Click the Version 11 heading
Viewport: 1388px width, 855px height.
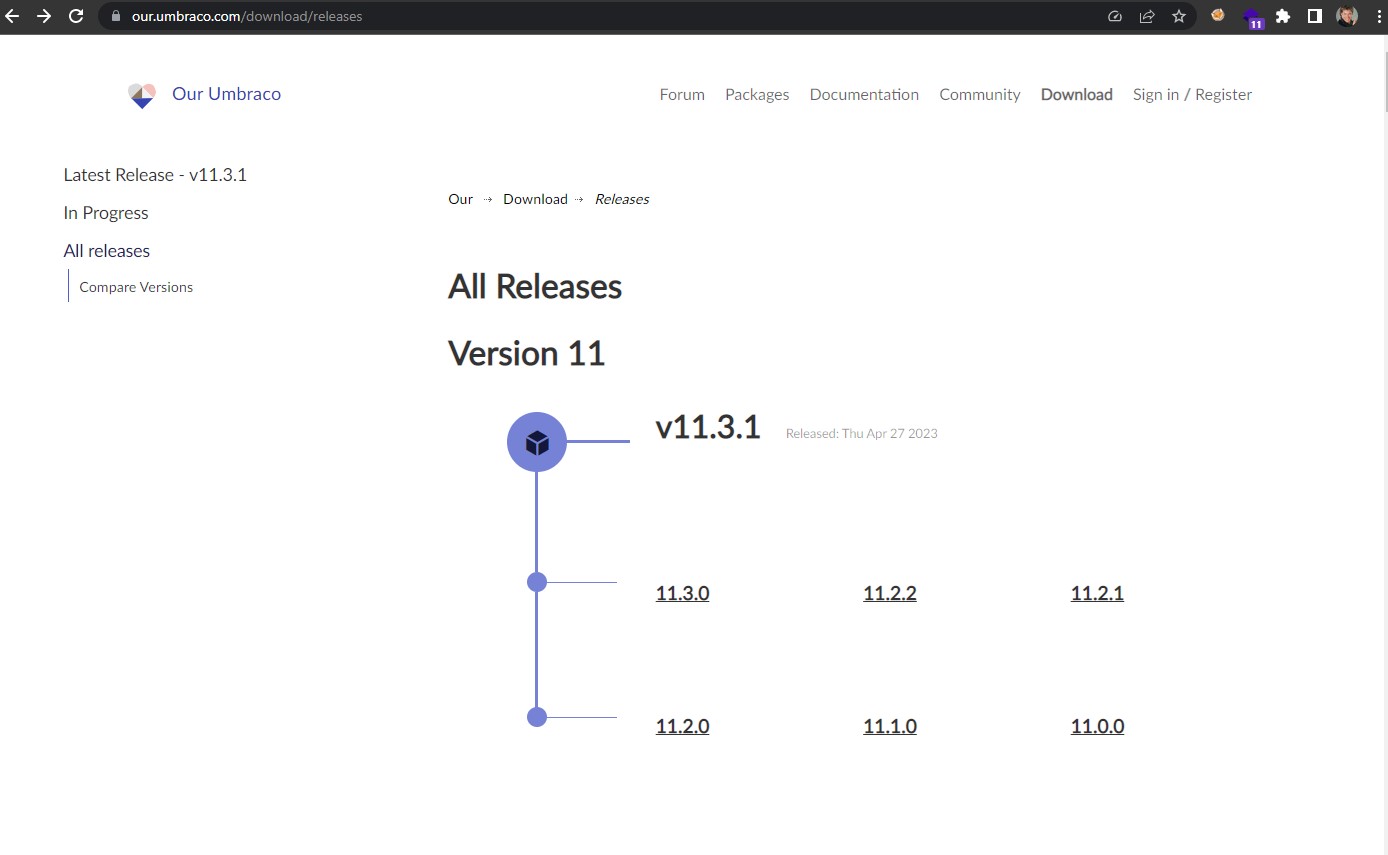pyautogui.click(x=527, y=353)
